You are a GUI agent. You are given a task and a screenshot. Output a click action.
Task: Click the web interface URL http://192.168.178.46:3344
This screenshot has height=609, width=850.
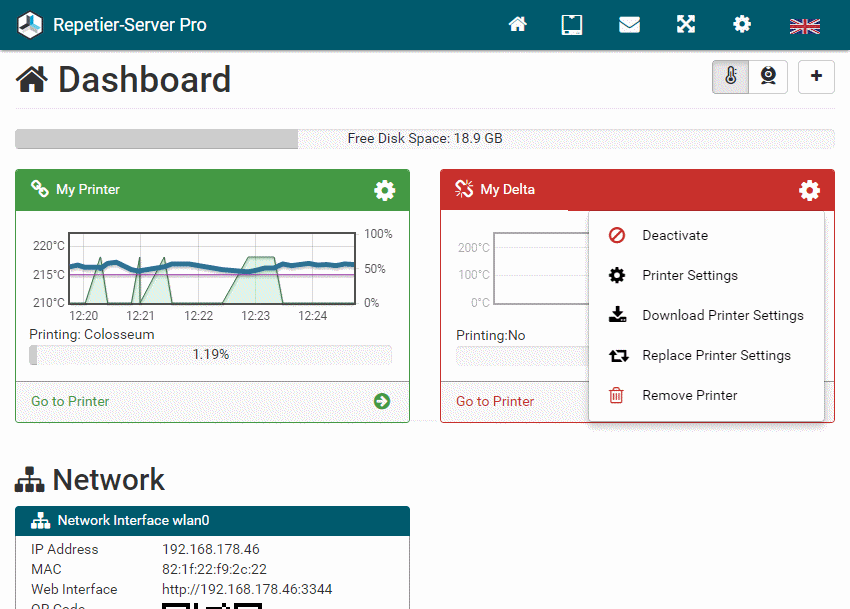point(247,589)
